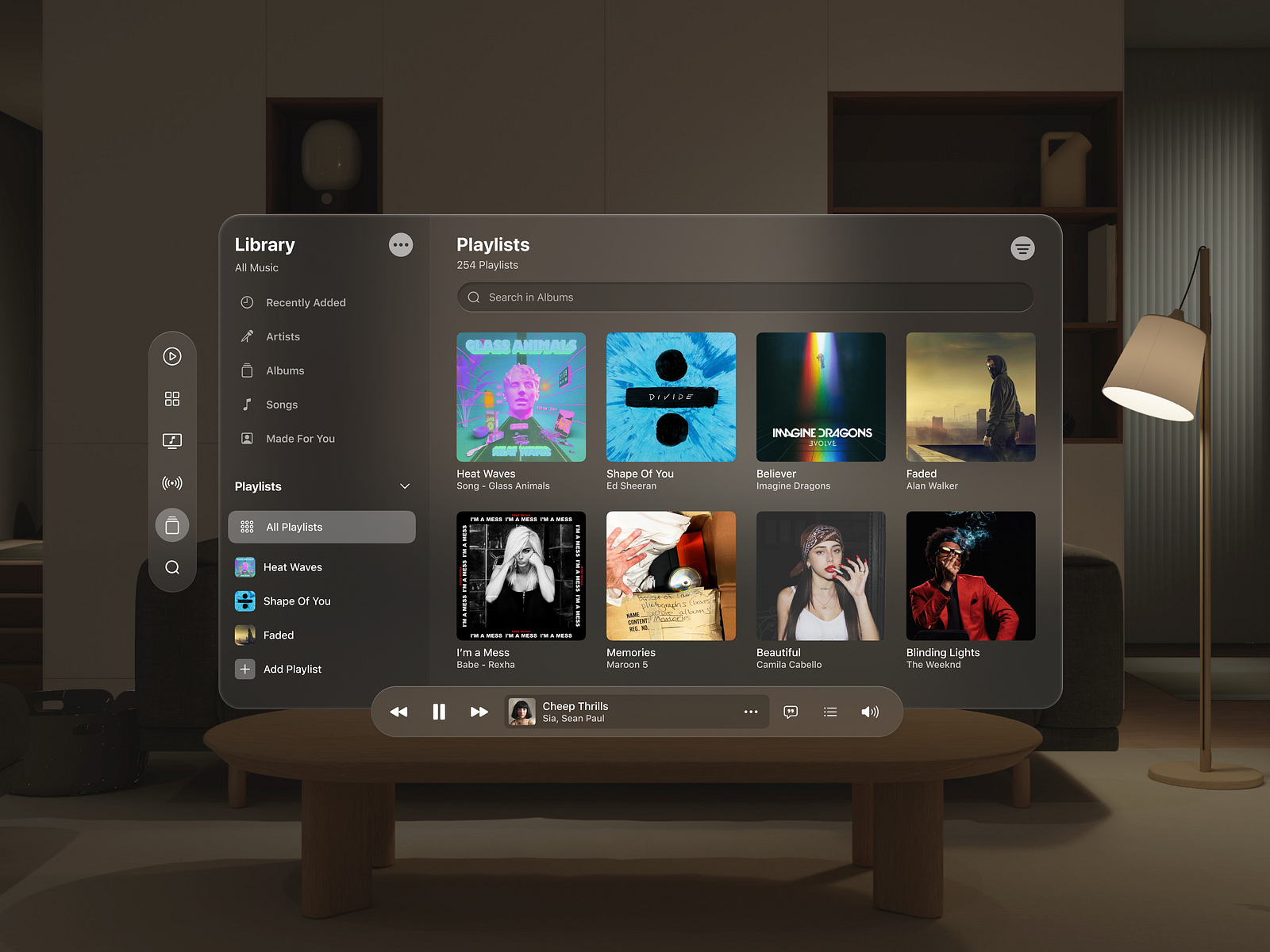Click the All Playlists grid dots icon
Image resolution: width=1270 pixels, height=952 pixels.
coord(247,527)
